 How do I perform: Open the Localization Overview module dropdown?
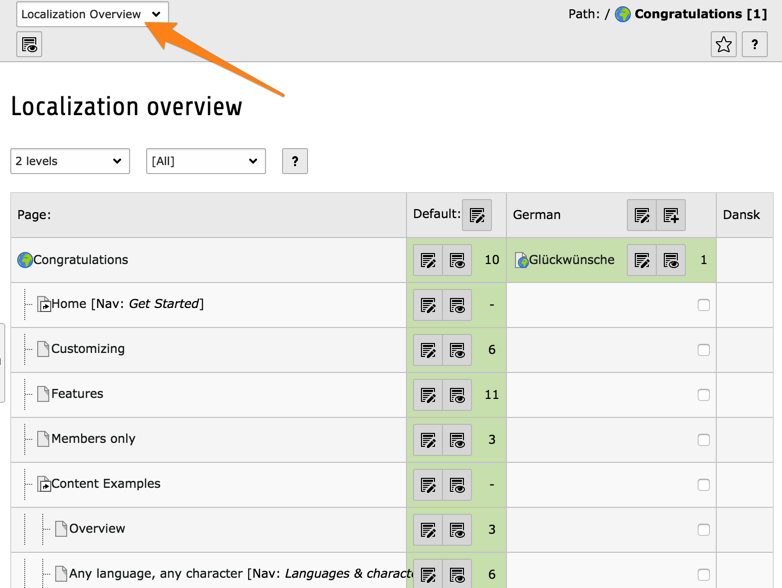[92, 14]
